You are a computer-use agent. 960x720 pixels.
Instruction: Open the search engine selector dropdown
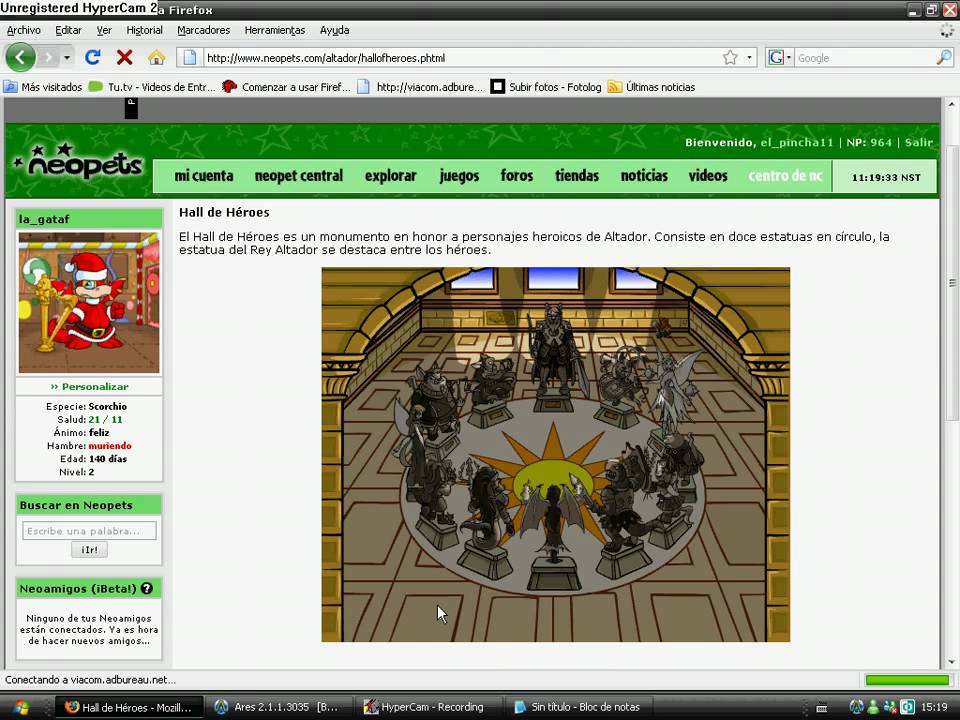(x=789, y=58)
